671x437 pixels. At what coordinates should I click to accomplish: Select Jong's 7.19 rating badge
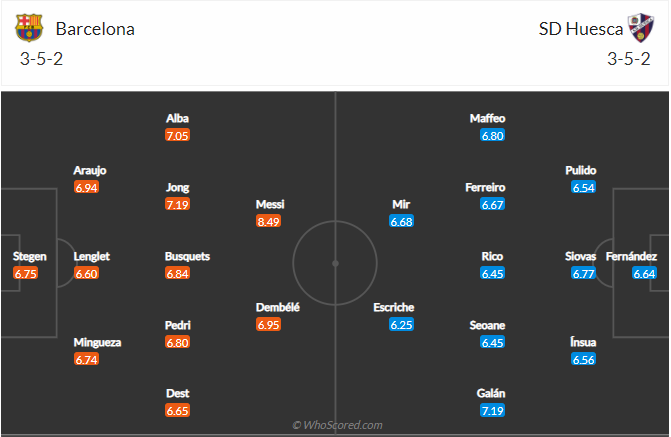click(177, 204)
